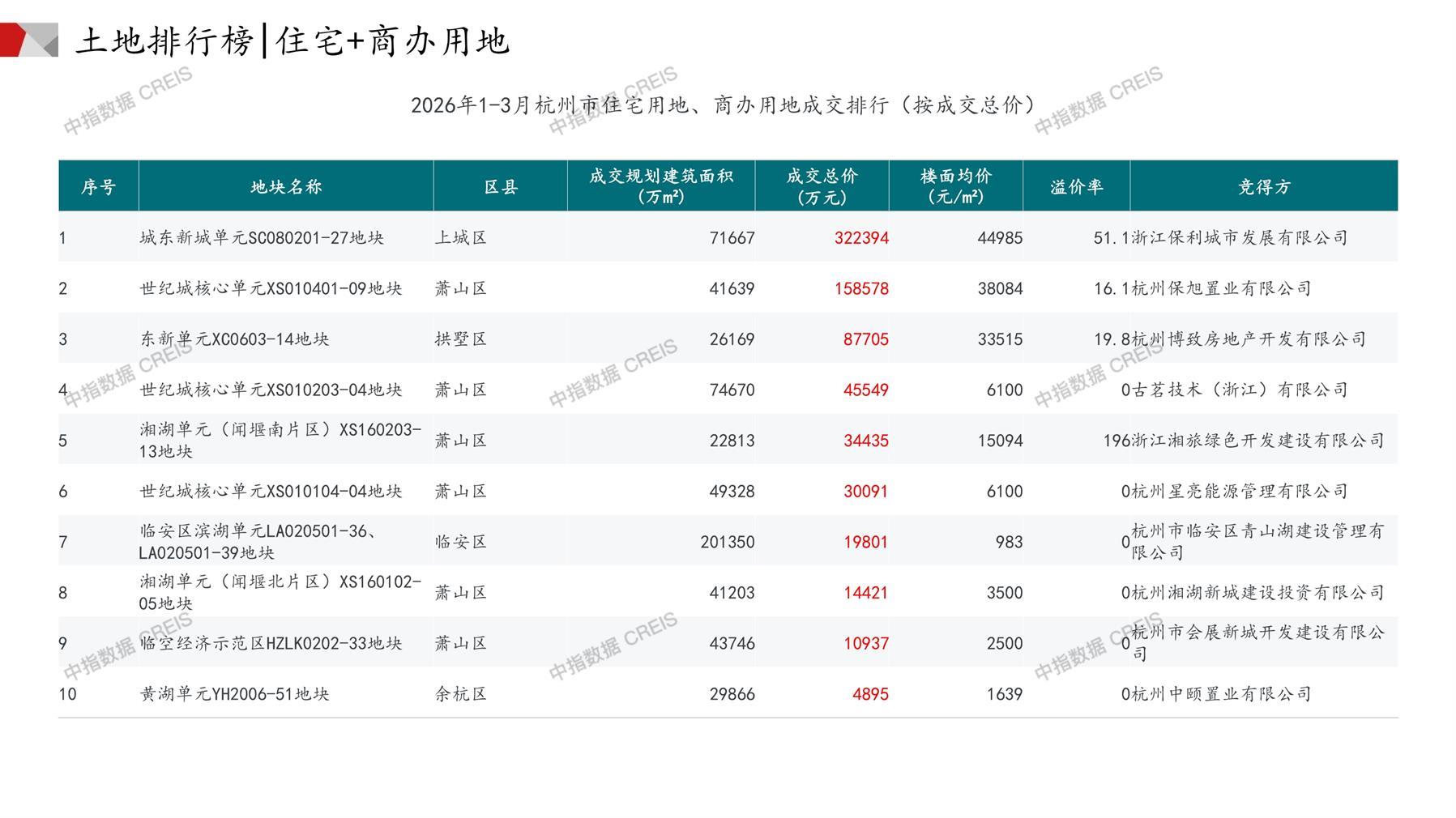Select the 竞得方 column header
Image resolution: width=1456 pixels, height=818 pixels.
click(1263, 187)
